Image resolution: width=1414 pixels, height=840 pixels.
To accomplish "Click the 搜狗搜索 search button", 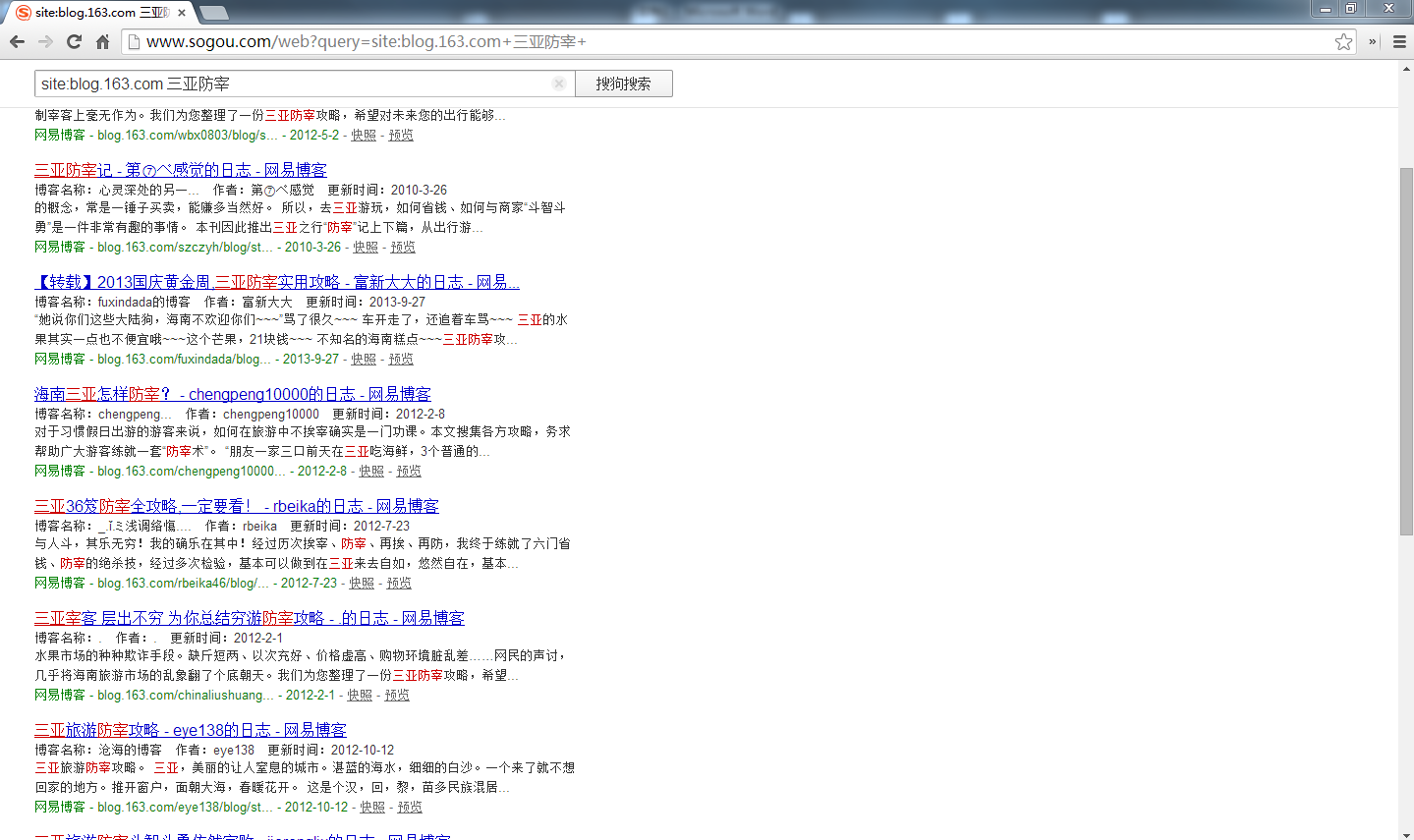I will point(623,84).
